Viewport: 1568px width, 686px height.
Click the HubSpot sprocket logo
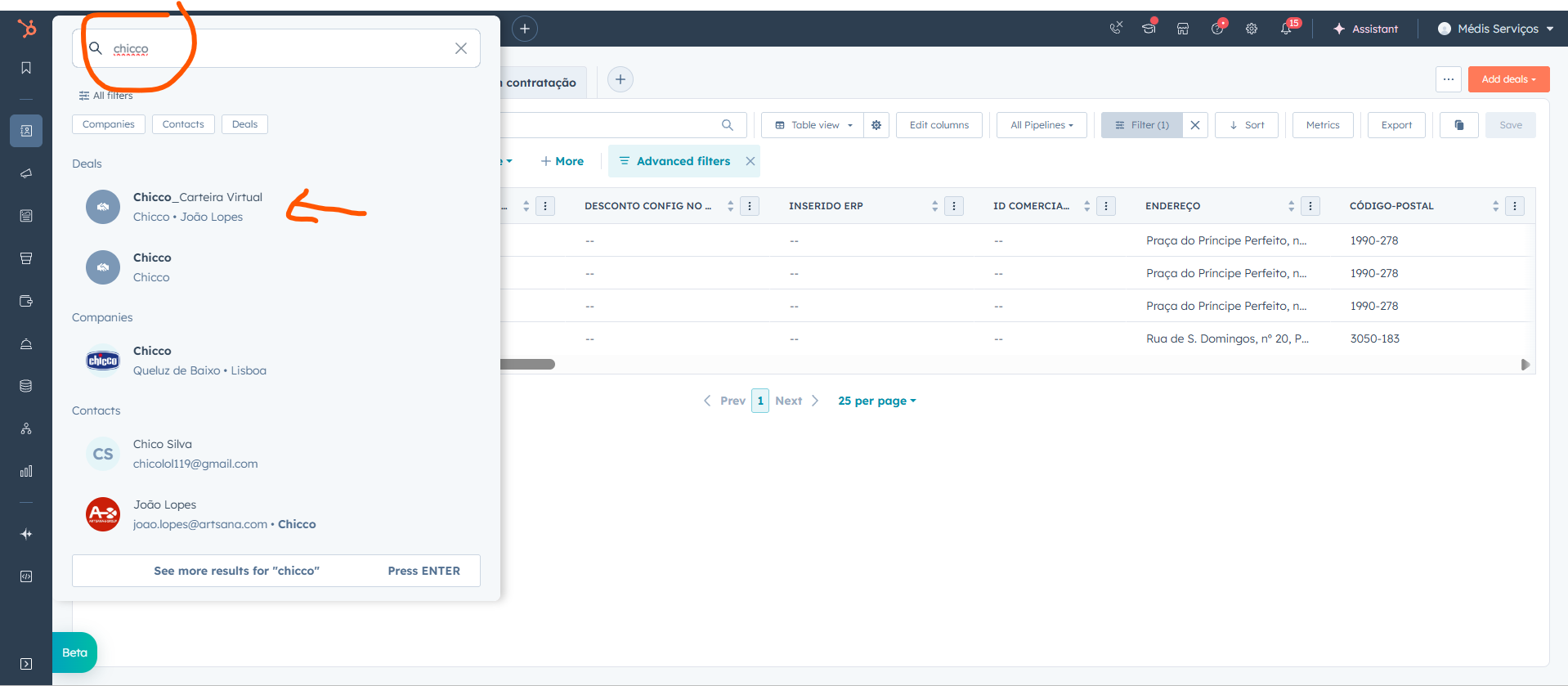coord(26,29)
